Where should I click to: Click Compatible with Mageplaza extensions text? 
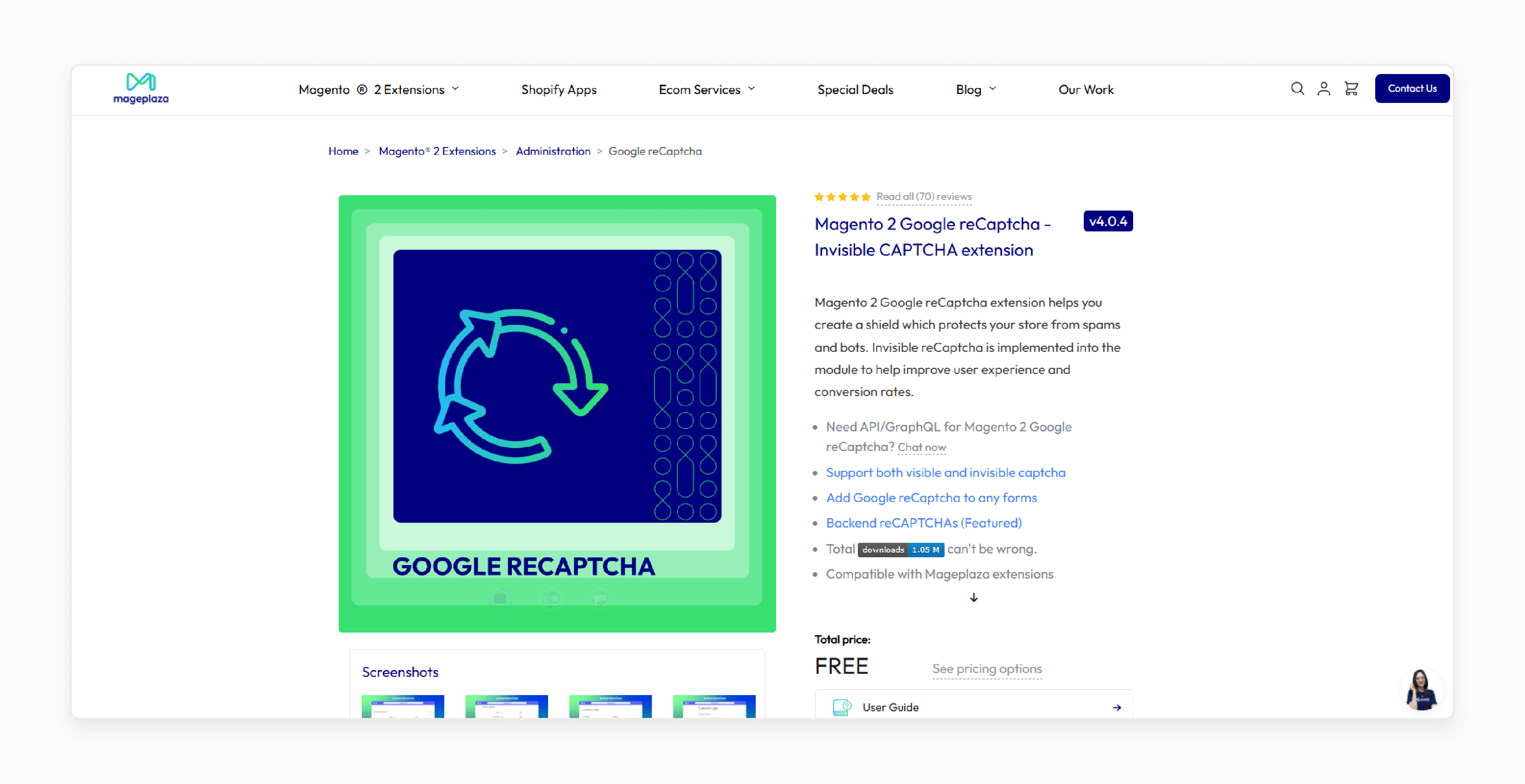point(940,575)
